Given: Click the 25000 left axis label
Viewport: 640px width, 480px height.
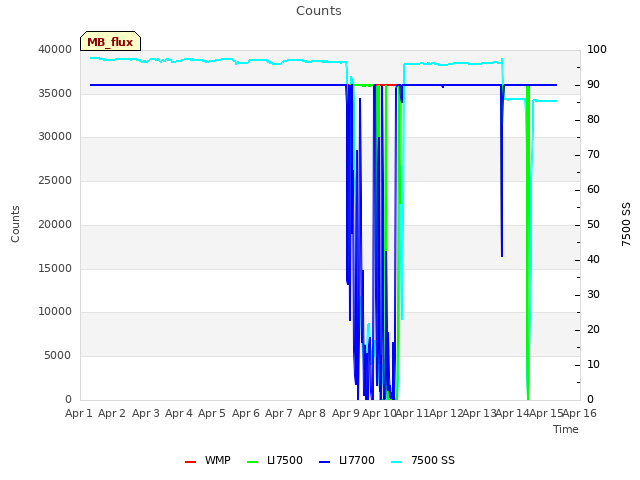Looking at the screenshot, I should click(55, 180).
